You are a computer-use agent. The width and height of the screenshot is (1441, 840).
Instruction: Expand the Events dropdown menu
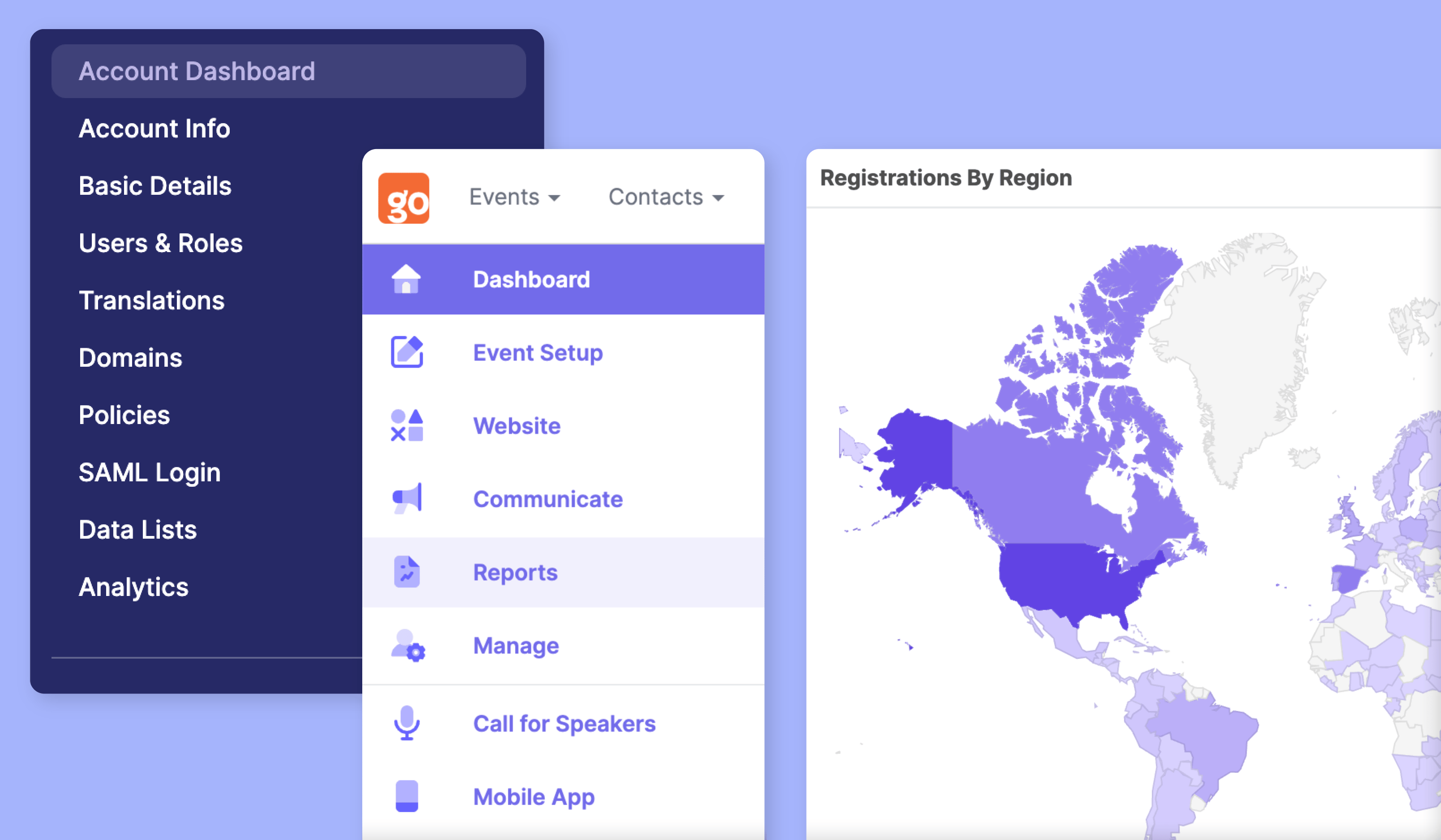[514, 197]
